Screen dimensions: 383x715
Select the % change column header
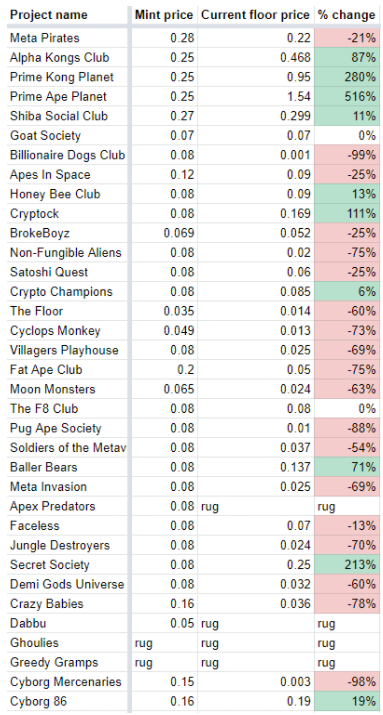[x=347, y=15]
